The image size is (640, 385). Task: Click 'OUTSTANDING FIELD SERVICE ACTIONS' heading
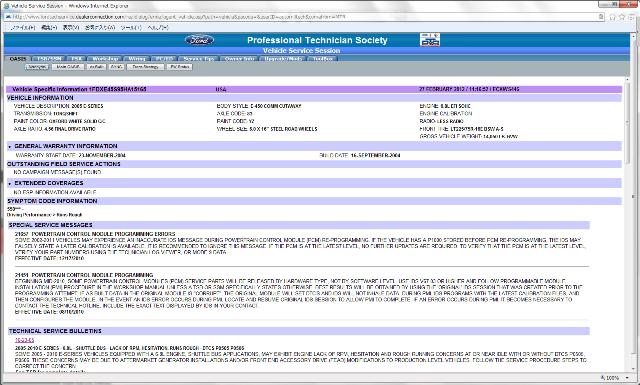[64, 164]
